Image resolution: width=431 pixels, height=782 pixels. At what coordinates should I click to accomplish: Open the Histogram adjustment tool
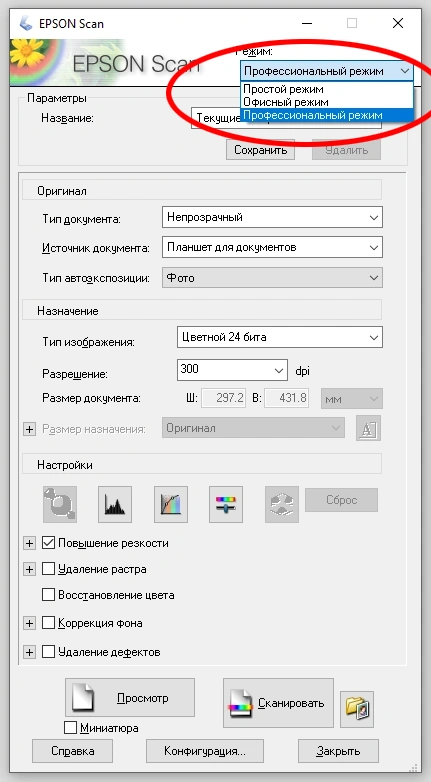point(115,504)
